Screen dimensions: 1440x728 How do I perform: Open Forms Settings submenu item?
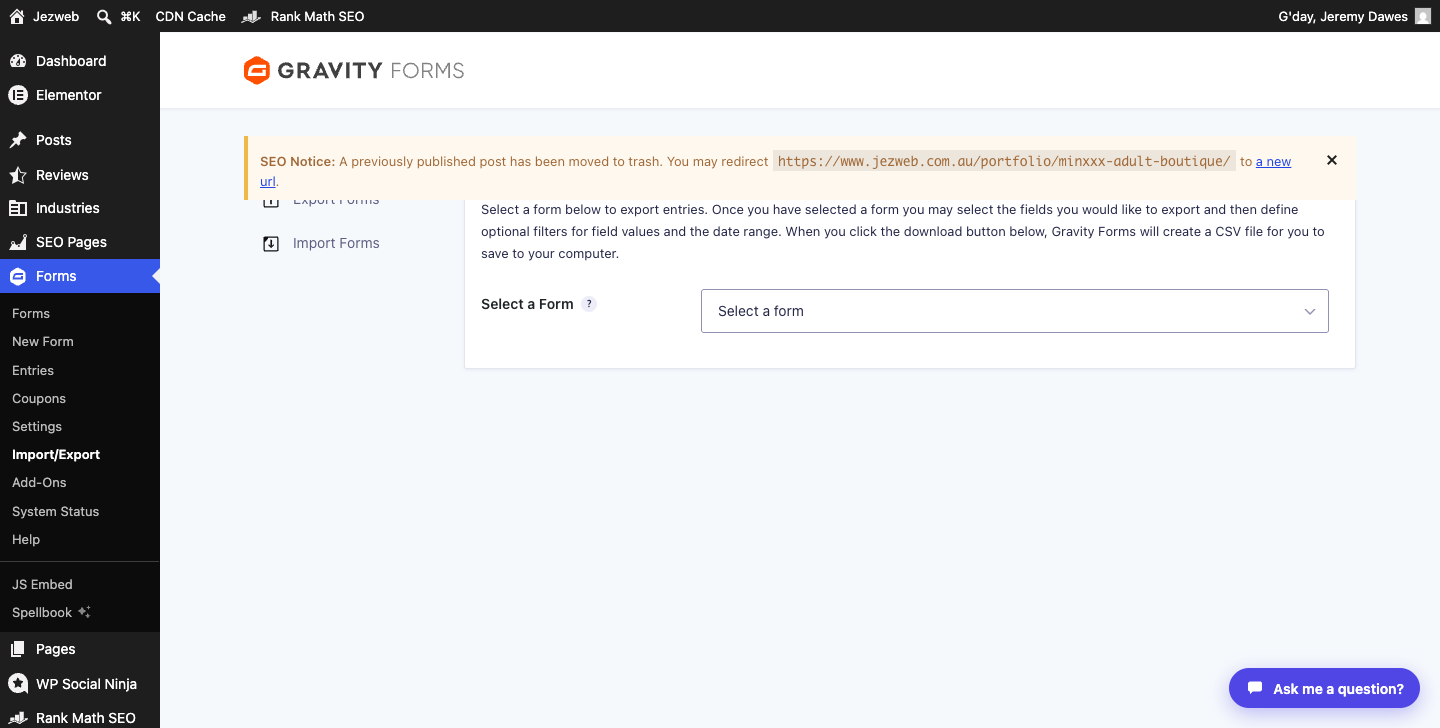point(37,426)
